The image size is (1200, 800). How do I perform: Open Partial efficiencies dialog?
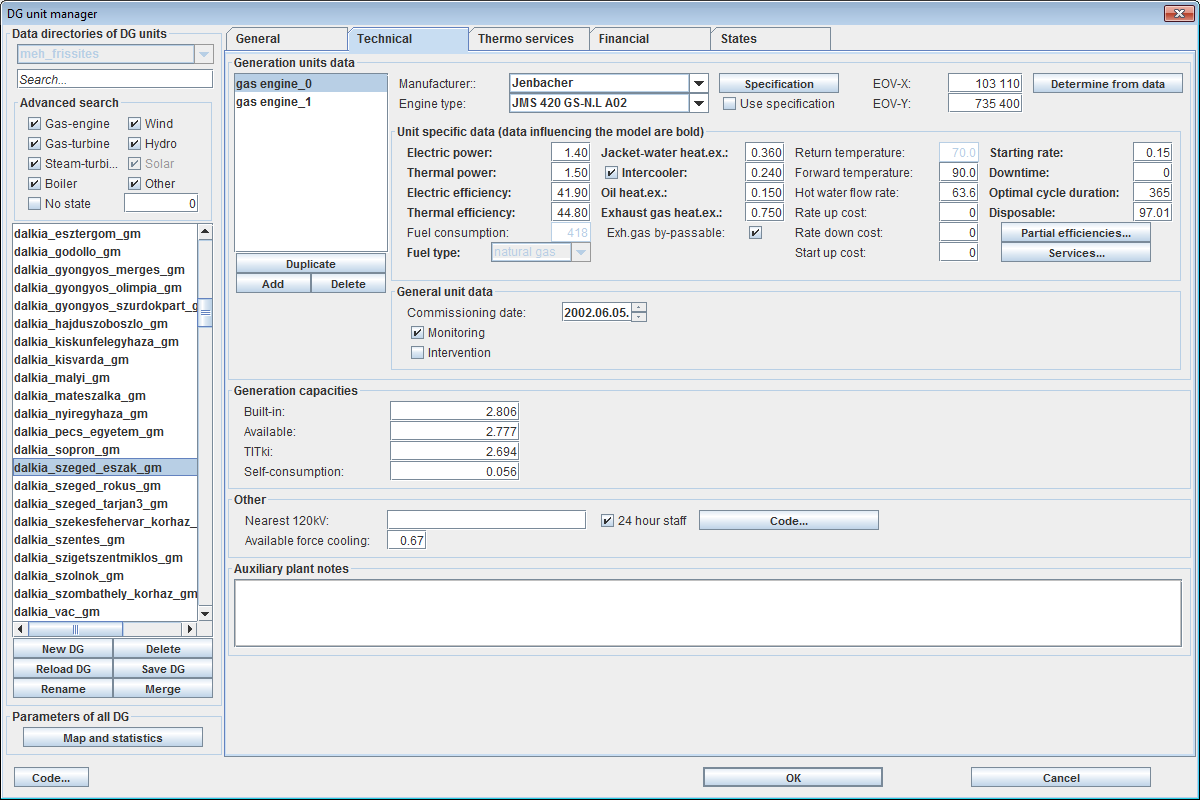[x=1076, y=233]
